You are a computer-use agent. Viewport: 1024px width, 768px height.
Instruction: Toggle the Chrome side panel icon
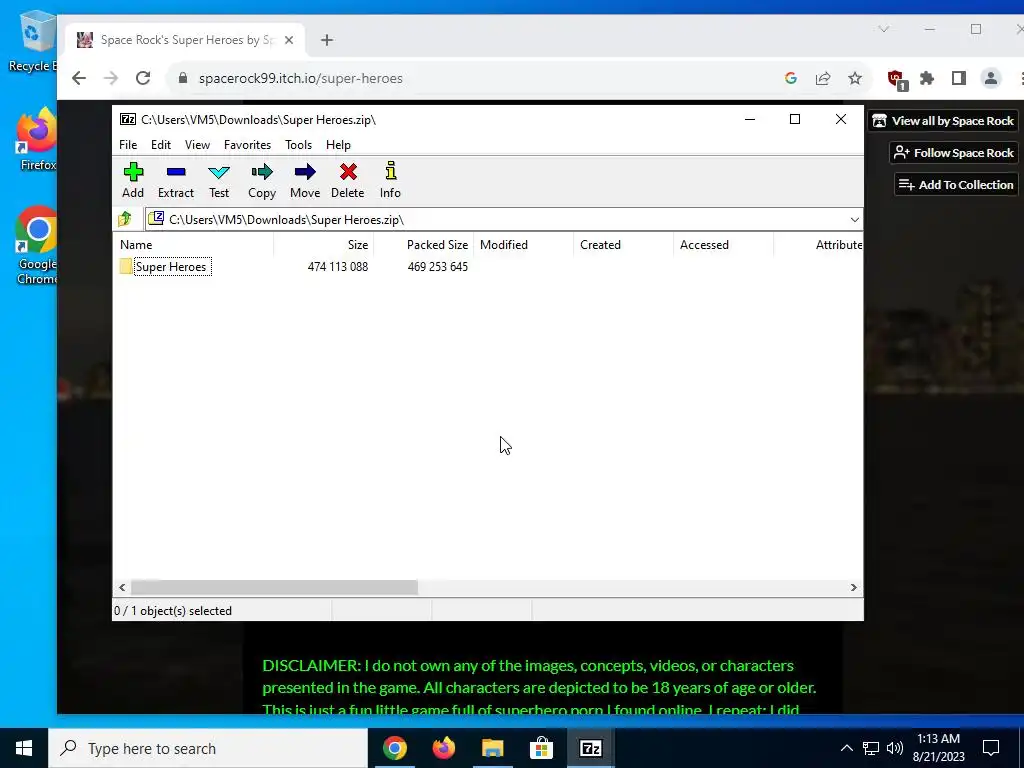click(959, 78)
